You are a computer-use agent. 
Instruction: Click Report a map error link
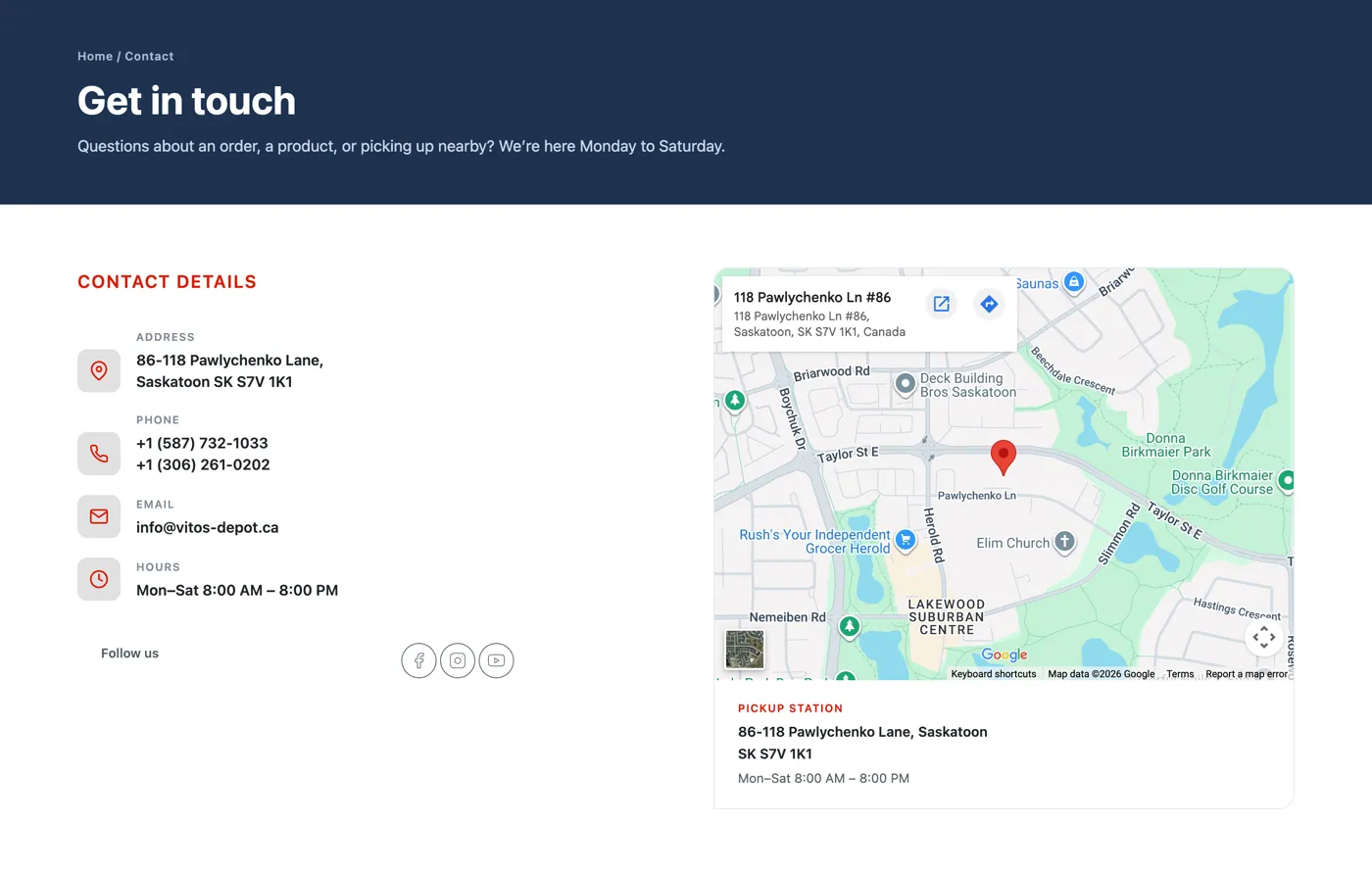(x=1247, y=674)
